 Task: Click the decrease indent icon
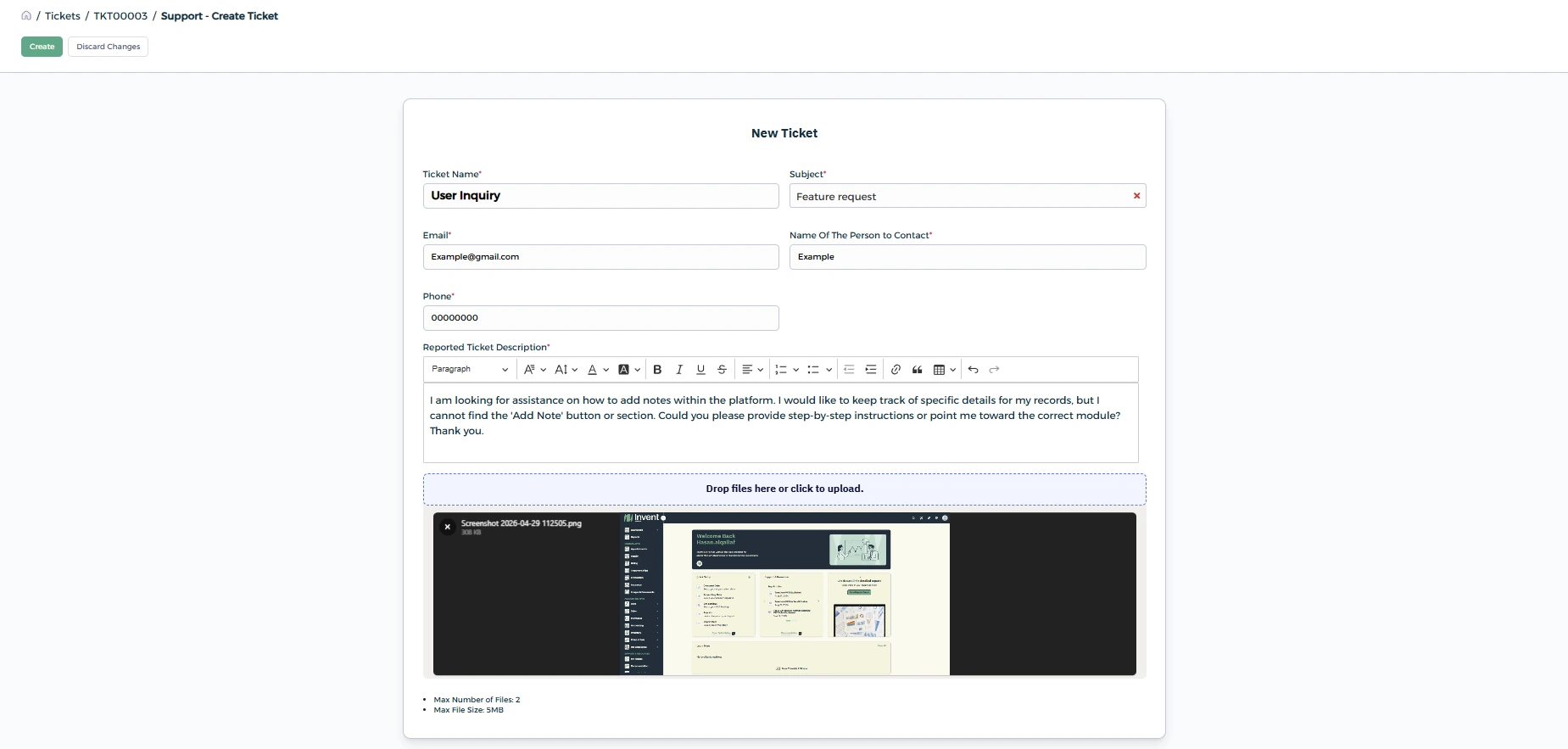849,370
